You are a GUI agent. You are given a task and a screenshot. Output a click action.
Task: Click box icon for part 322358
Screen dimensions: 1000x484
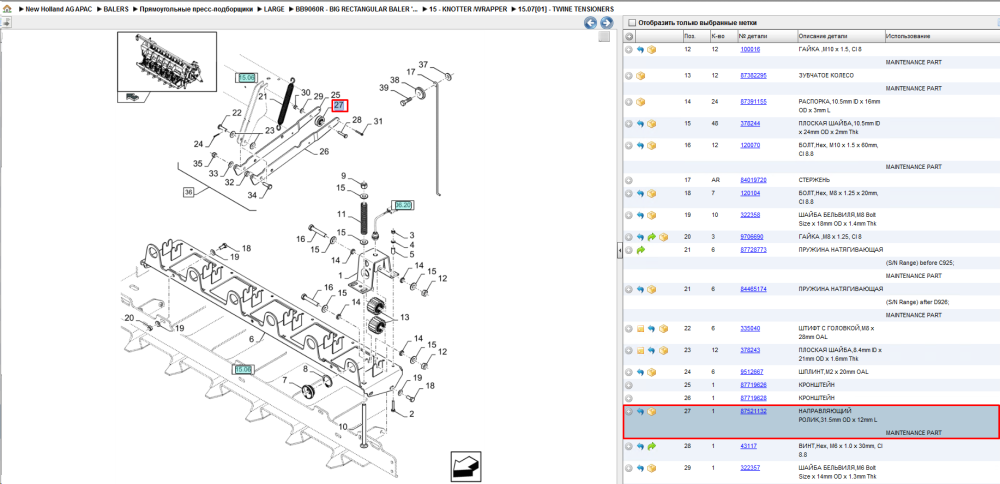pos(652,215)
